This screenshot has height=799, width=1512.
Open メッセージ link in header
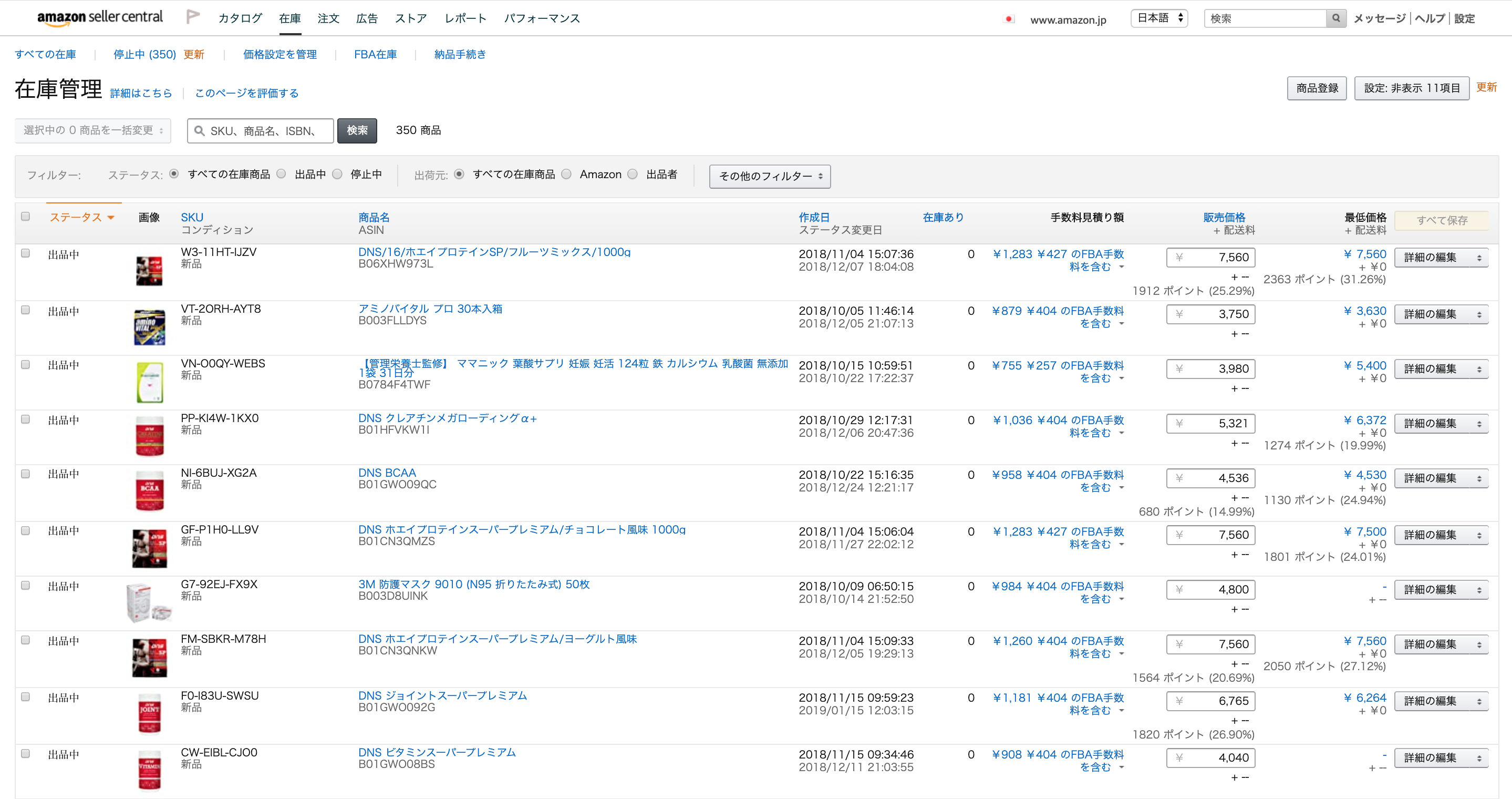[1380, 18]
